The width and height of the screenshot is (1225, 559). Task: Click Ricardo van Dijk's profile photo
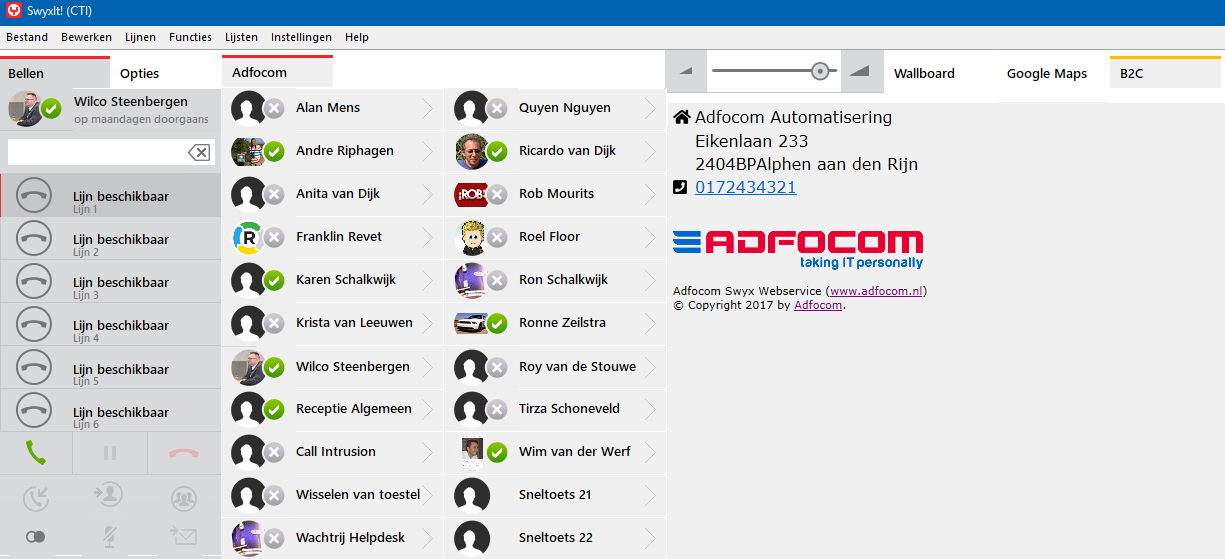471,151
